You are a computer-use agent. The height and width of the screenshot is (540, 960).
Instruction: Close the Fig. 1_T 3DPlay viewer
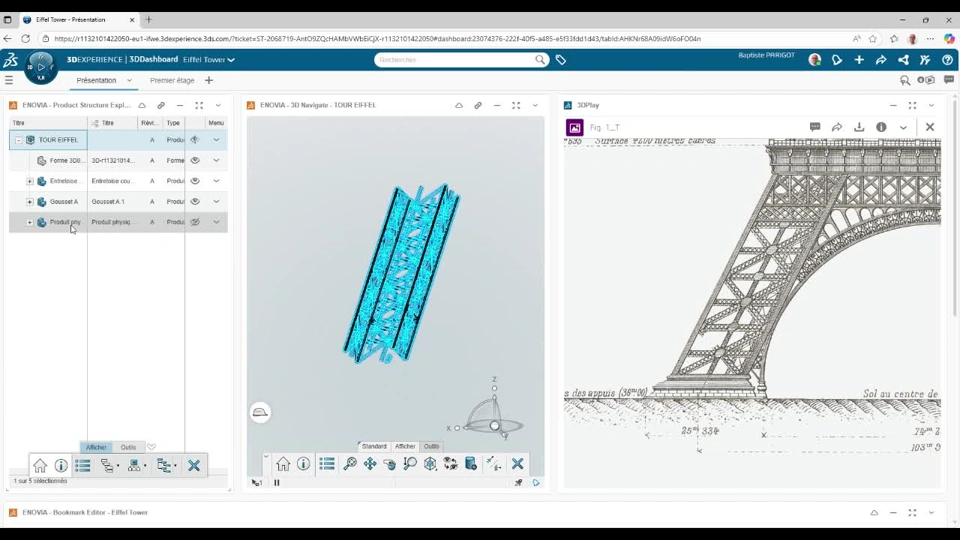point(930,127)
